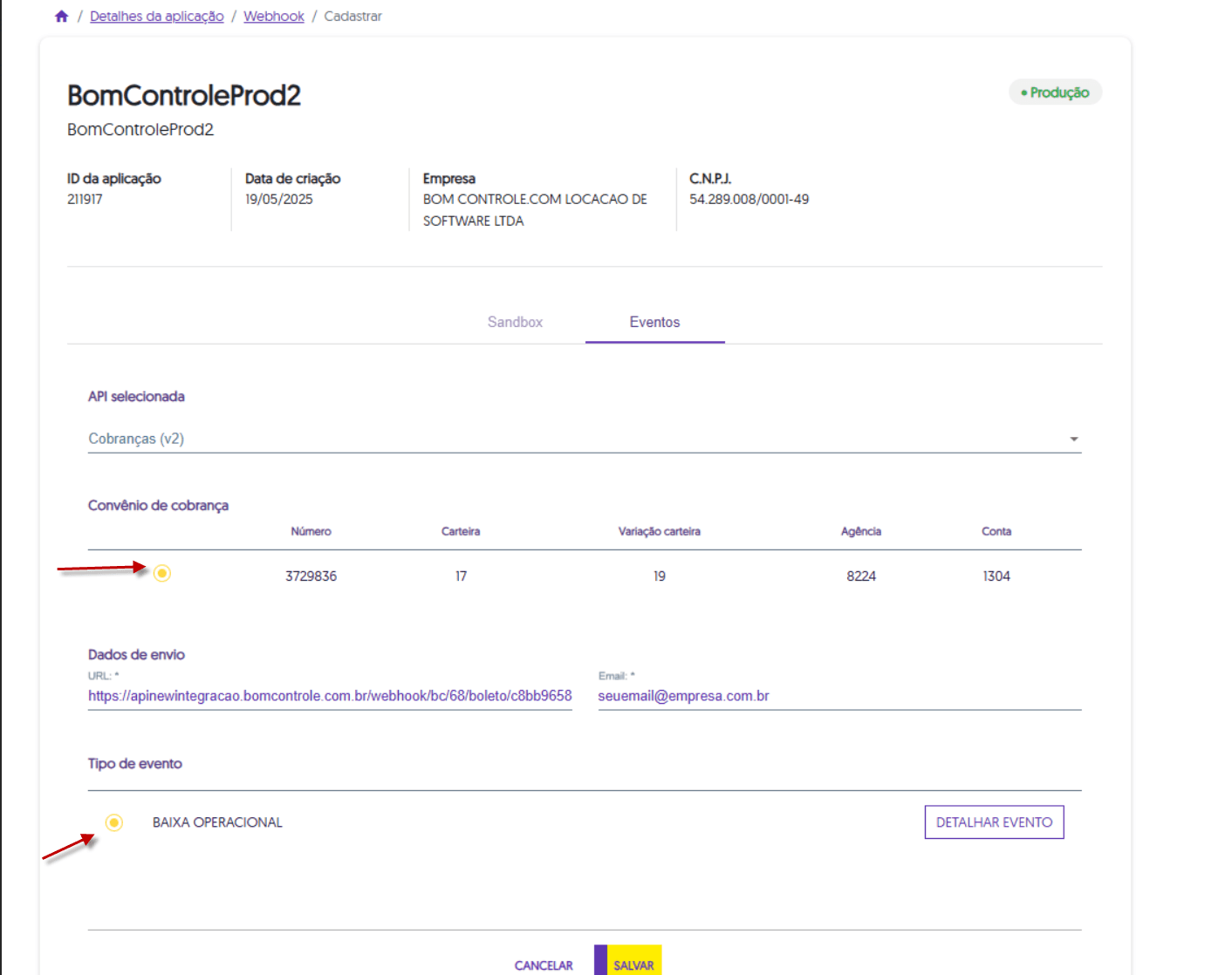Image resolution: width=1232 pixels, height=975 pixels.
Task: Click the BomControleProd2 main heading
Action: (x=184, y=95)
